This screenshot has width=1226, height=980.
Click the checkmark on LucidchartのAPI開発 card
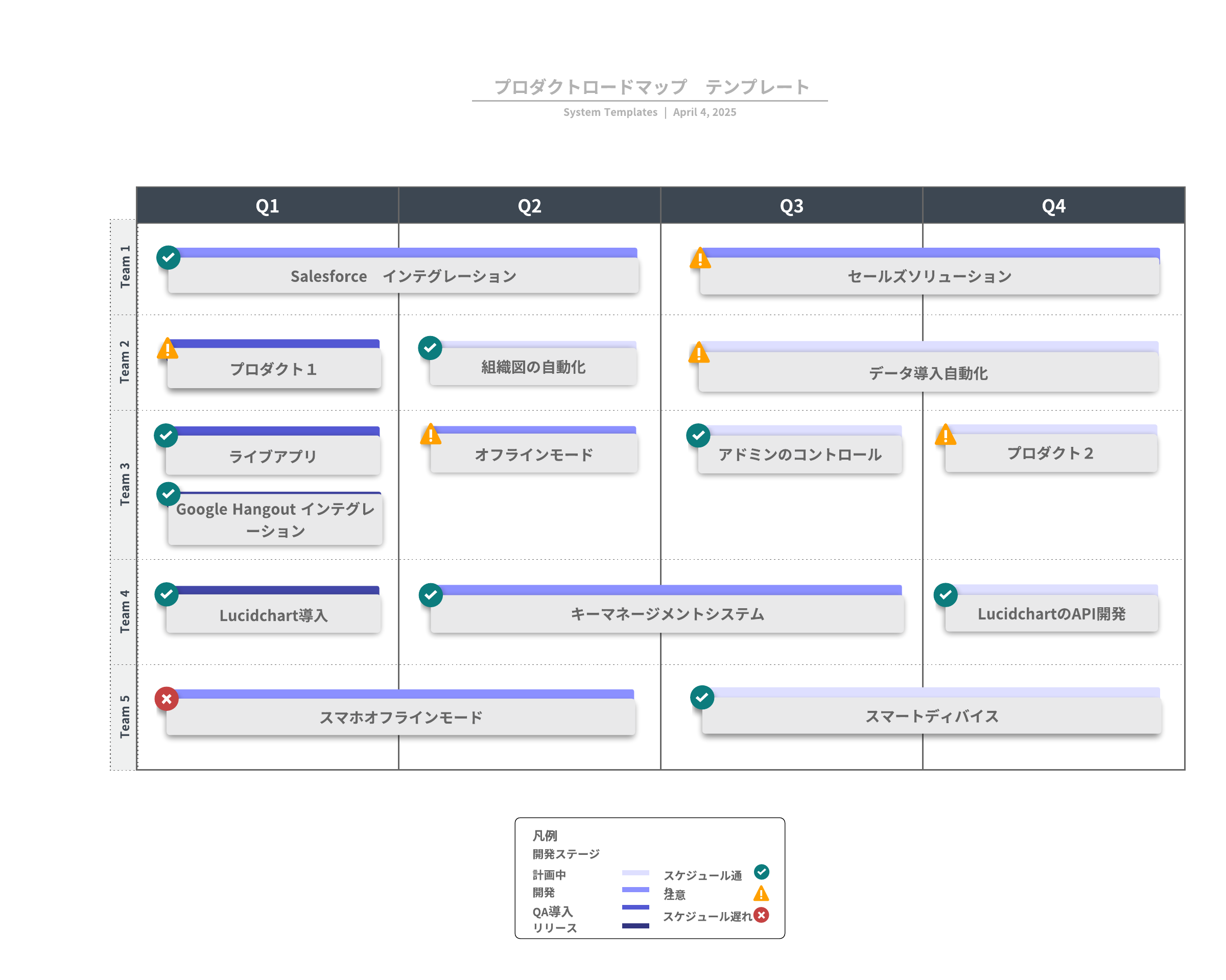click(x=945, y=595)
